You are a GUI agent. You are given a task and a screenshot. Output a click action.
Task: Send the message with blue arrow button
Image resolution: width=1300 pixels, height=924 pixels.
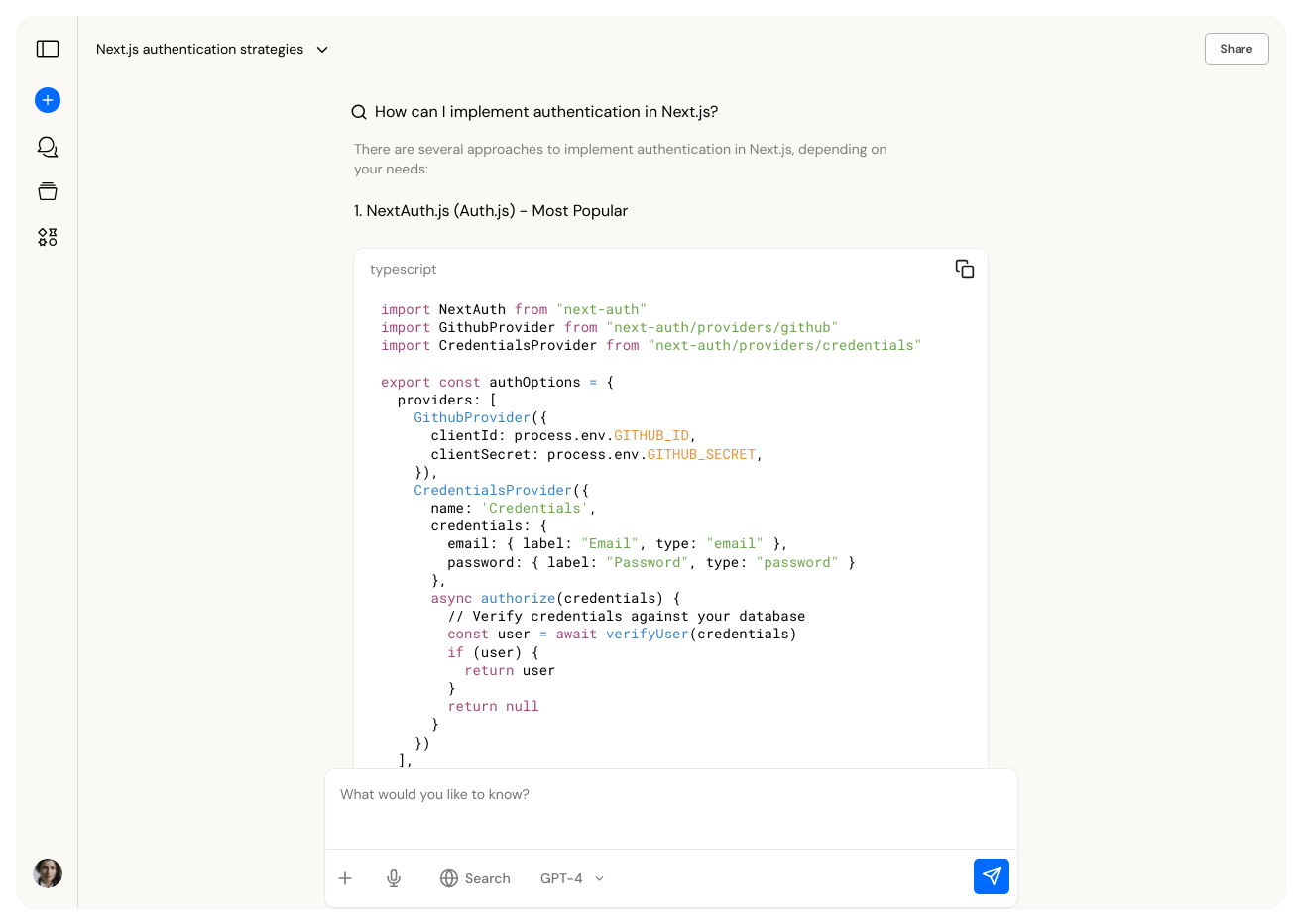992,876
